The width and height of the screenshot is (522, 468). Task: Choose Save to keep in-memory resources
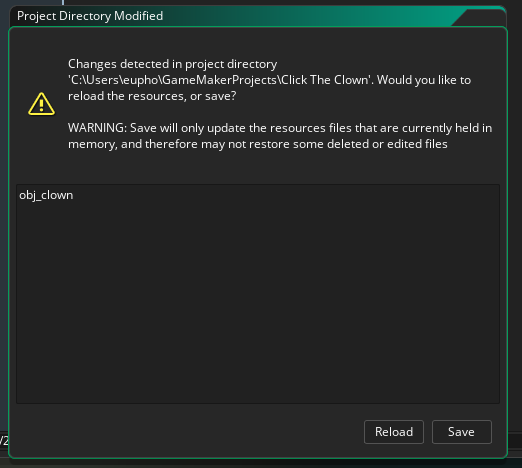click(461, 432)
